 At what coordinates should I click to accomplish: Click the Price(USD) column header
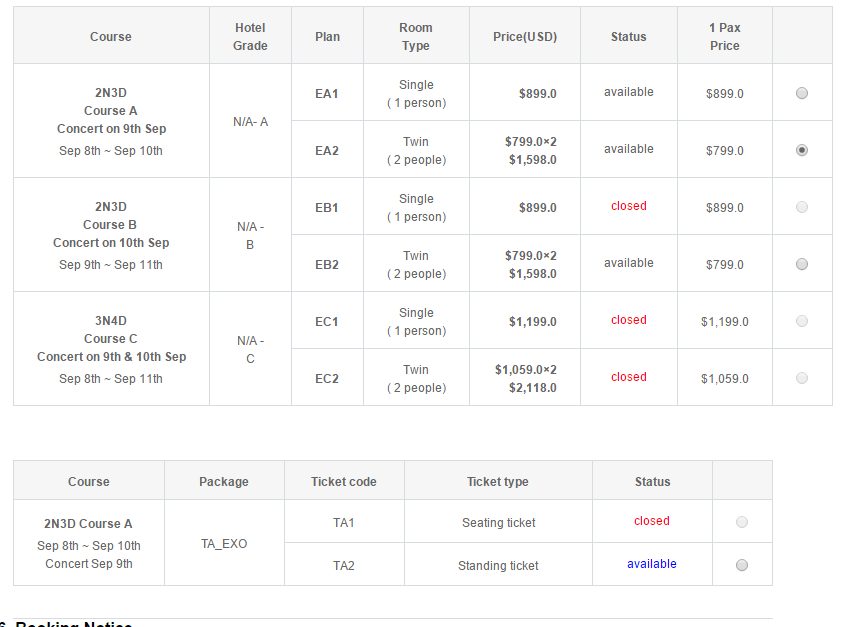tap(525, 36)
